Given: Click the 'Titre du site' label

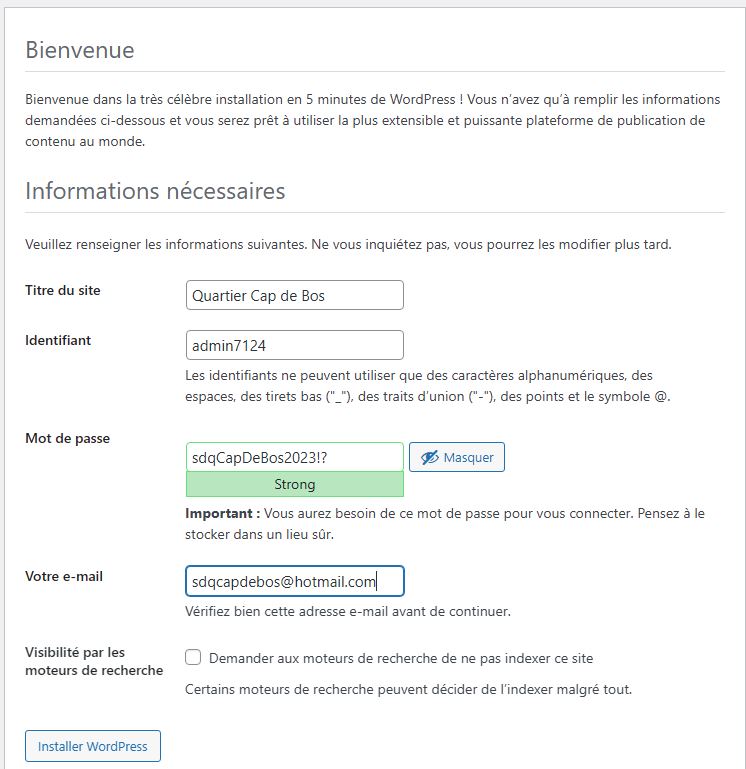Looking at the screenshot, I should [x=63, y=290].
